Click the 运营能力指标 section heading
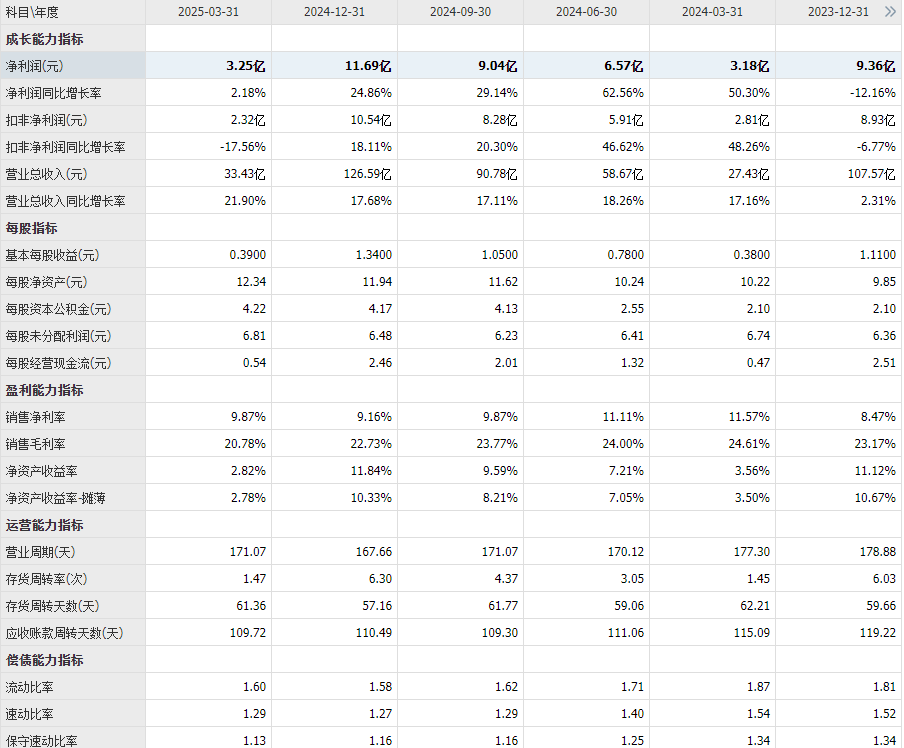The image size is (904, 748). 44,525
